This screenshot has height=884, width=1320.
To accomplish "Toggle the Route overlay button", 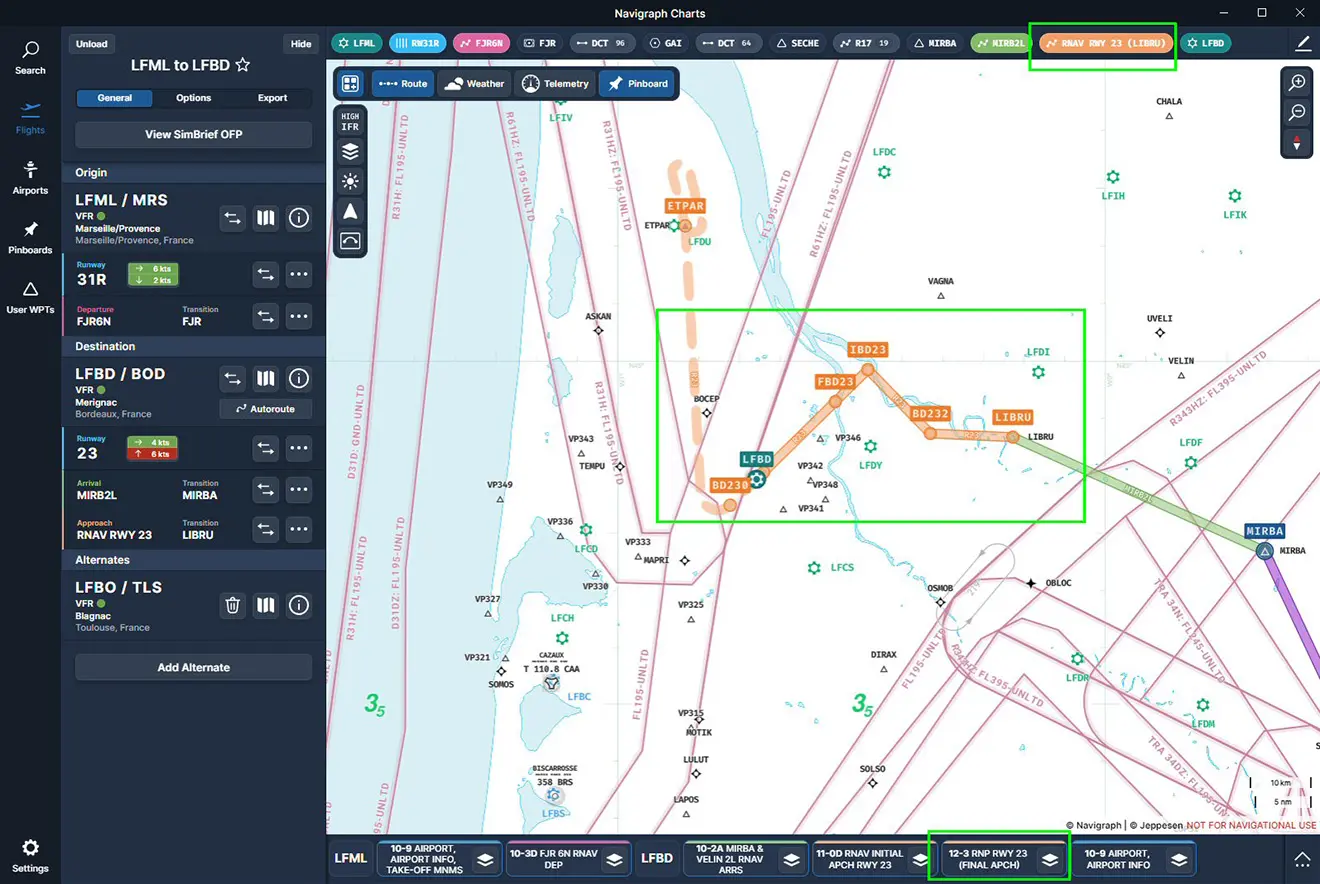I will (403, 83).
